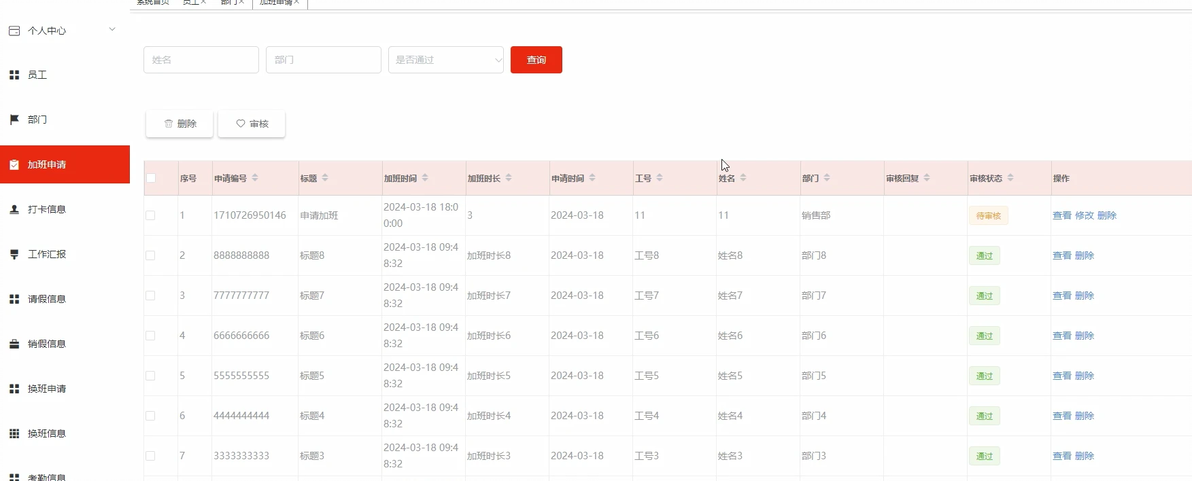Expand the 个人中心 sidebar menu
The height and width of the screenshot is (481, 1192).
(112, 30)
